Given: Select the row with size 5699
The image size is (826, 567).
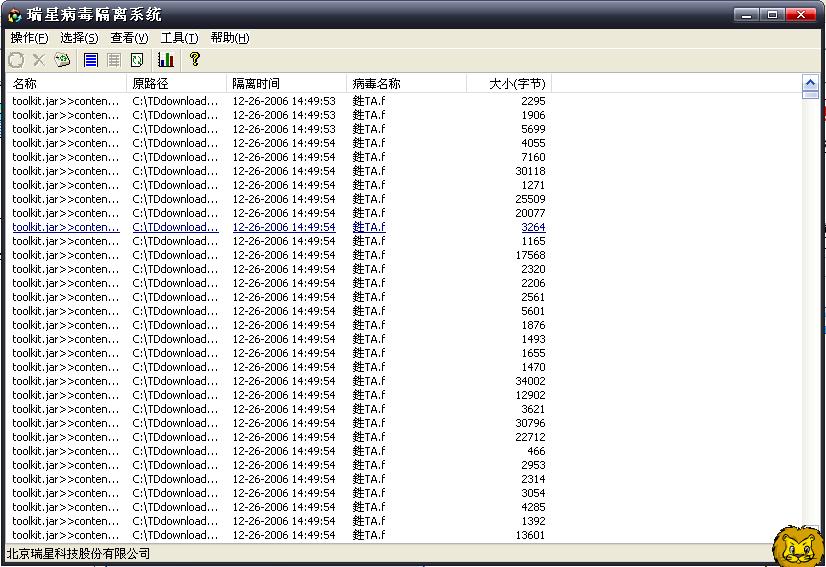Looking at the screenshot, I should [x=279, y=129].
